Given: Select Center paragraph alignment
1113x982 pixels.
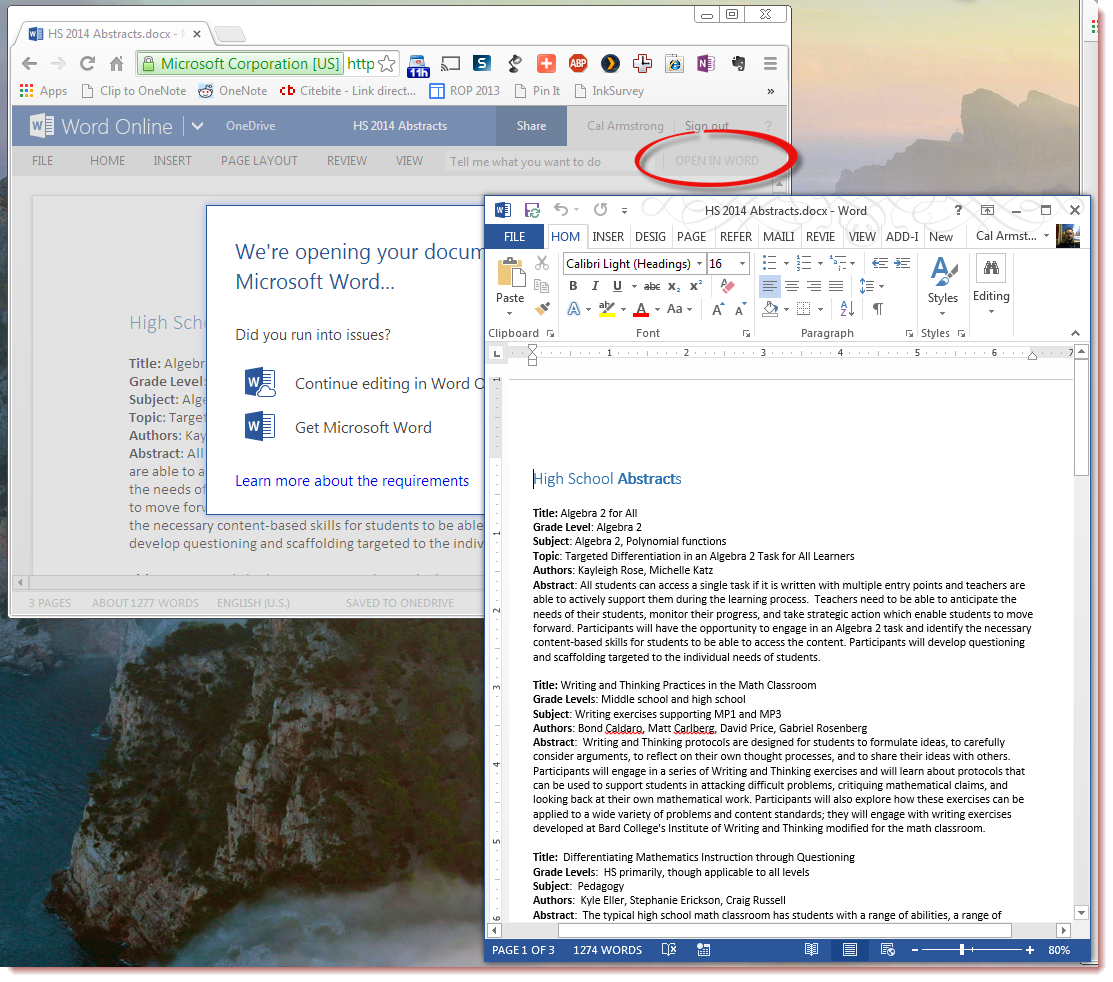Looking at the screenshot, I should tap(791, 286).
